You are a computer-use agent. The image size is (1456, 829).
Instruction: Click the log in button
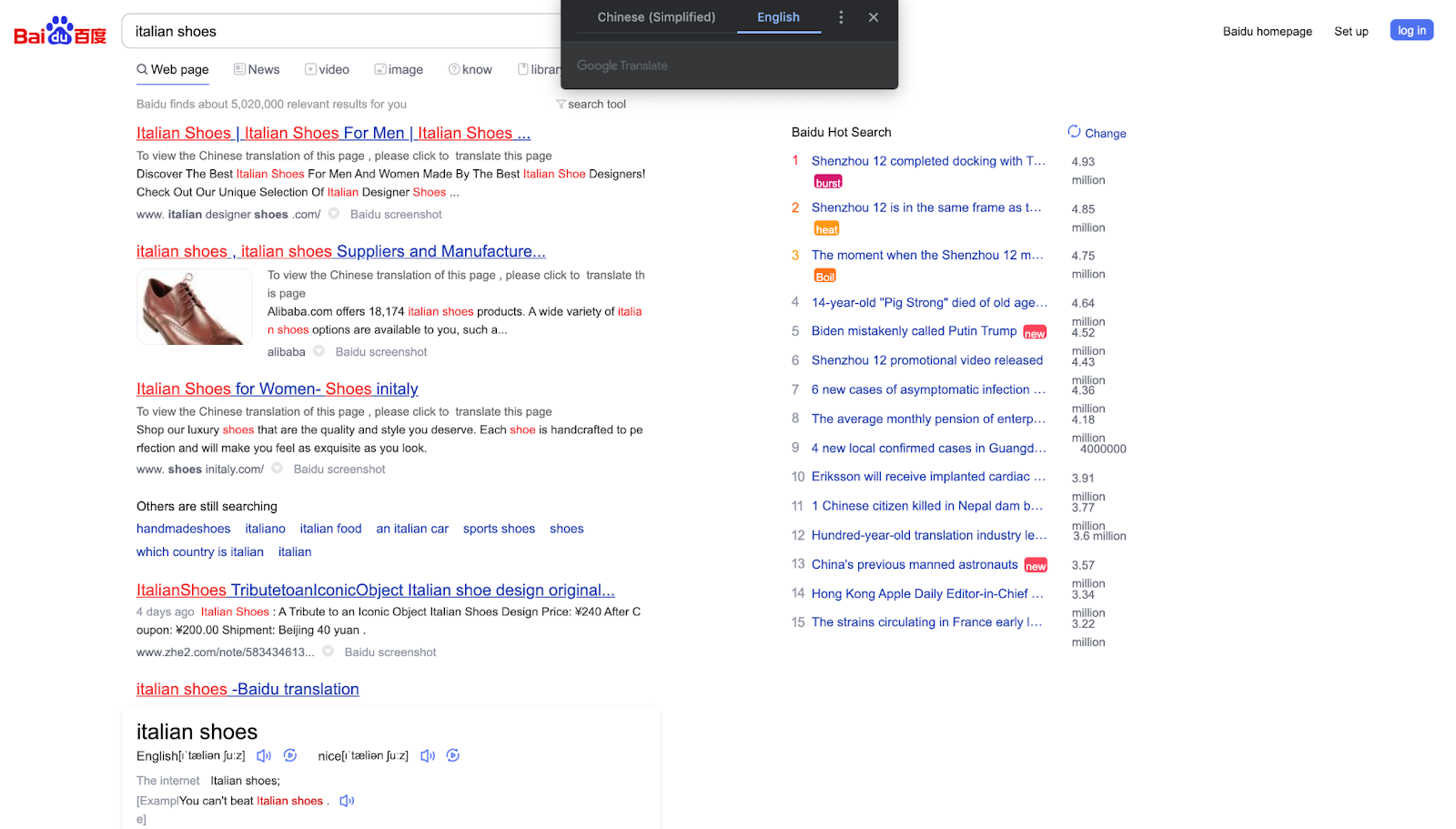(x=1411, y=31)
